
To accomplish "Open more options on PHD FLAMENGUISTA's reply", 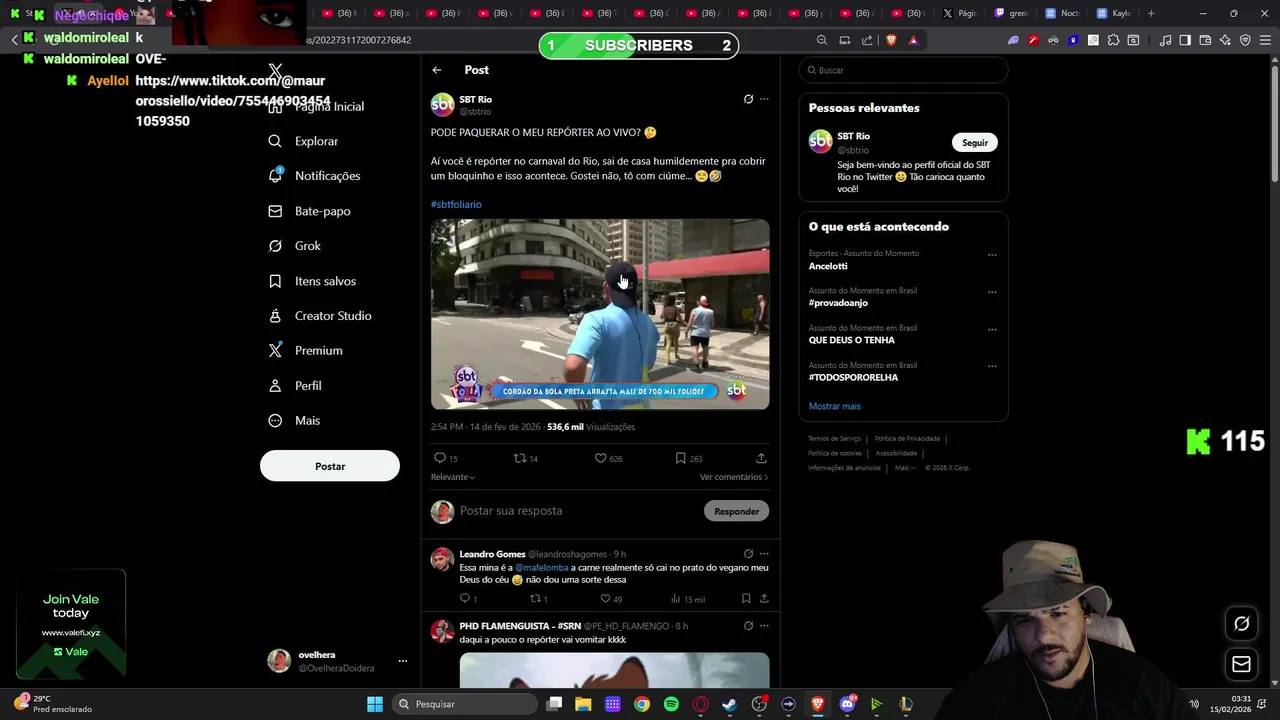I will tap(764, 625).
